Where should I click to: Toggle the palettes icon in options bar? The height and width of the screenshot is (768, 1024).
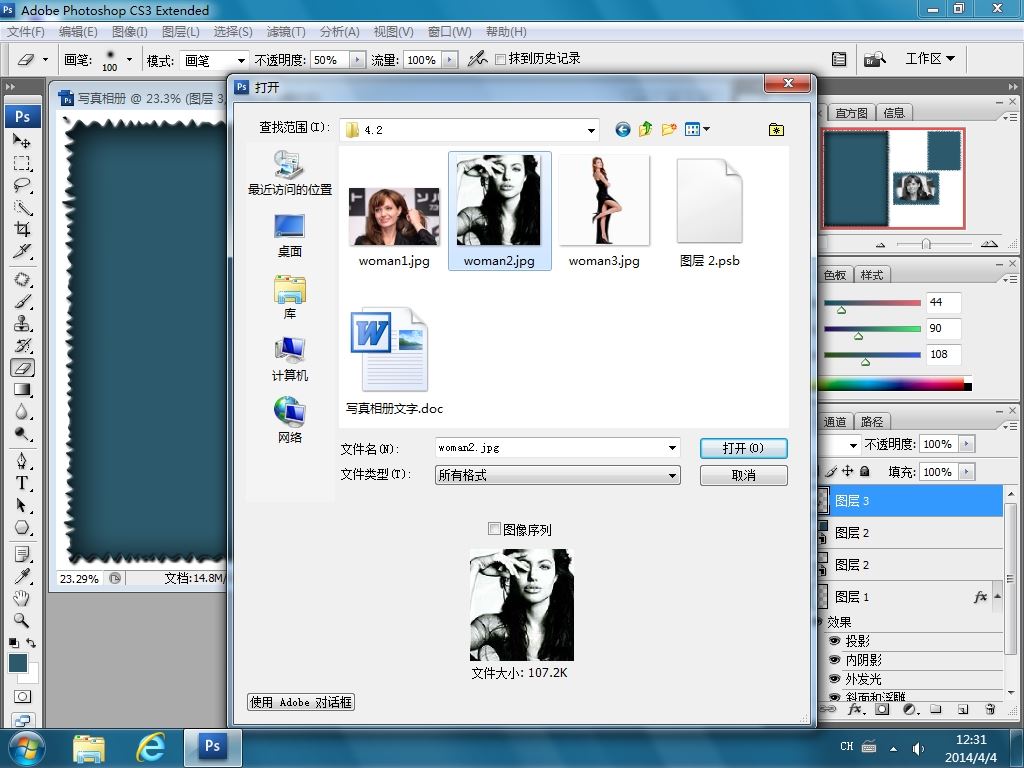[839, 59]
